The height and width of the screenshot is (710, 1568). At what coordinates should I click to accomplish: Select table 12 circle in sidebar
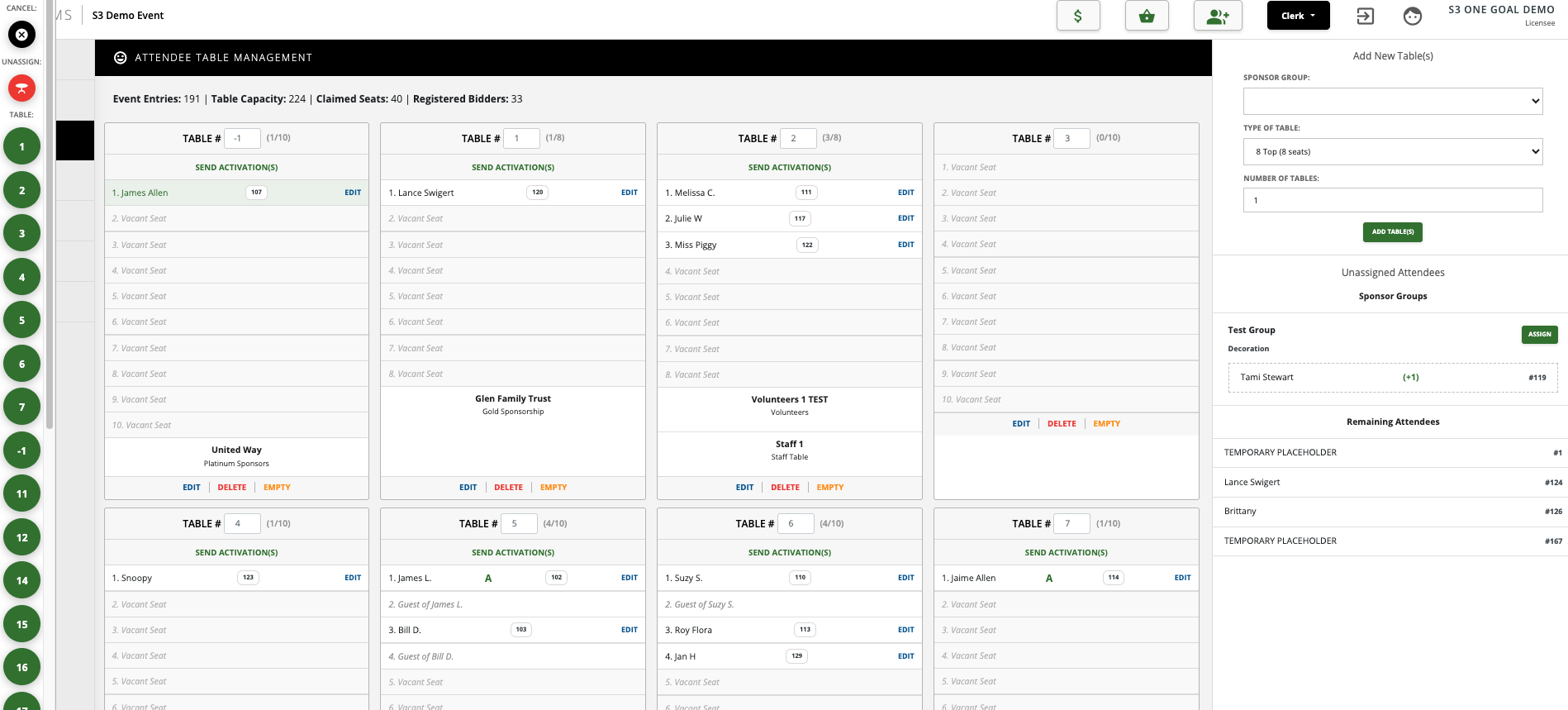click(21, 537)
